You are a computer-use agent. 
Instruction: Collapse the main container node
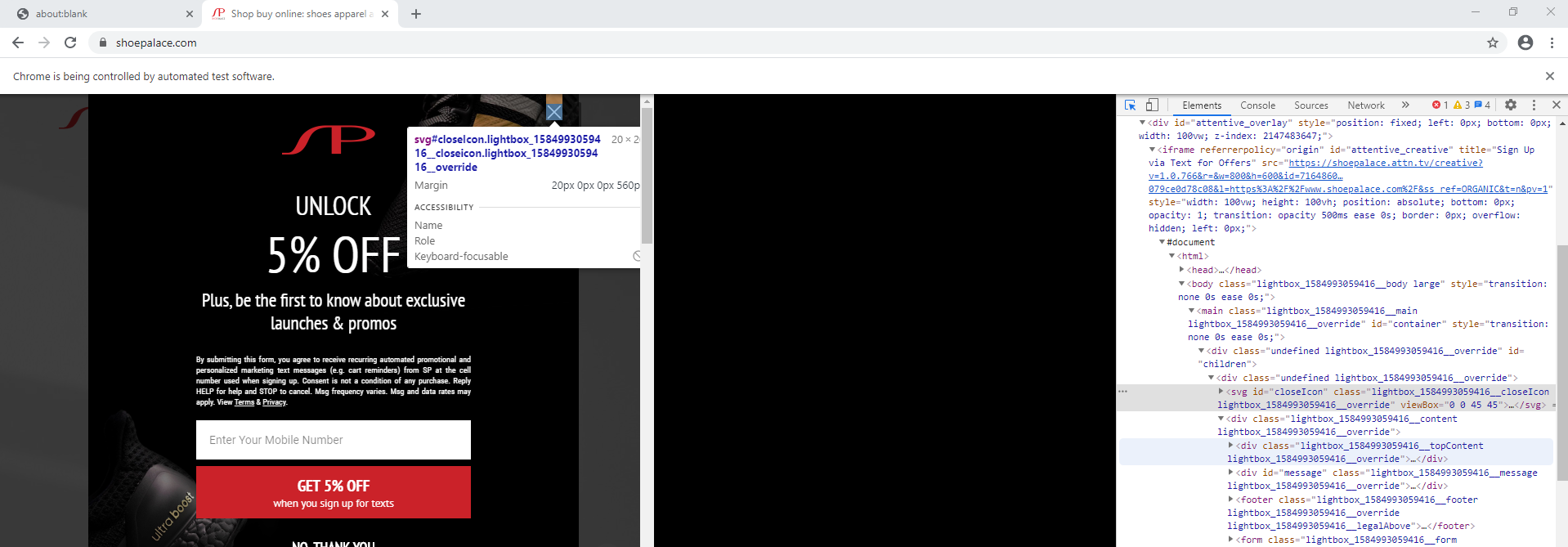coord(1191,311)
